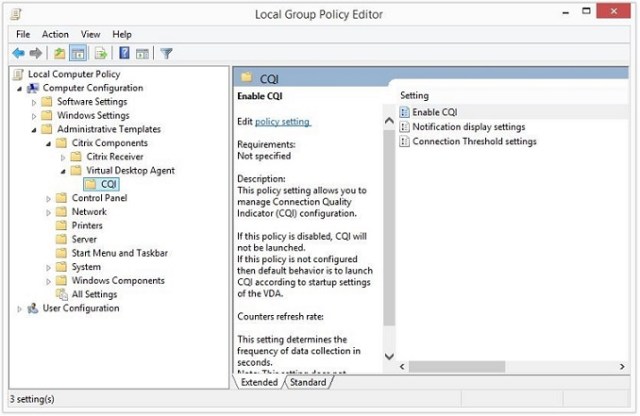Open Help via the blue question-mark icon
The image size is (640, 416).
(x=125, y=53)
